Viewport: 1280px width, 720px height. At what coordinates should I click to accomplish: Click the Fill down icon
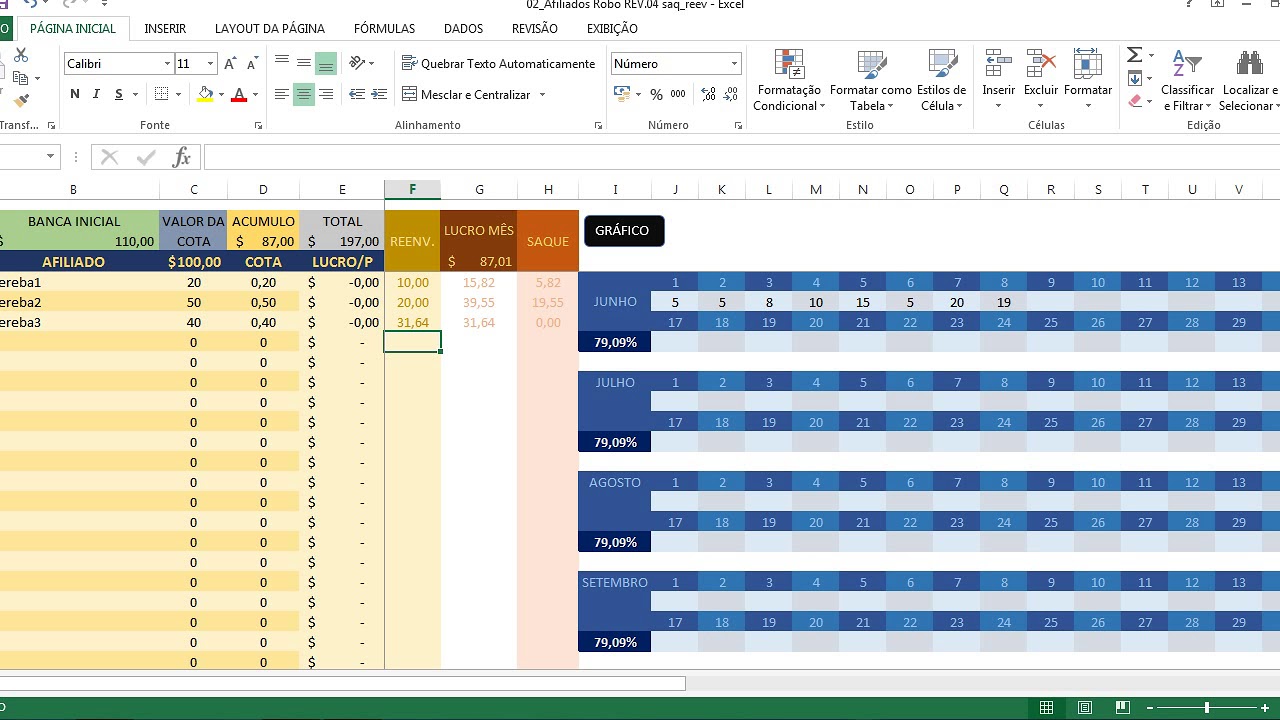[1134, 78]
